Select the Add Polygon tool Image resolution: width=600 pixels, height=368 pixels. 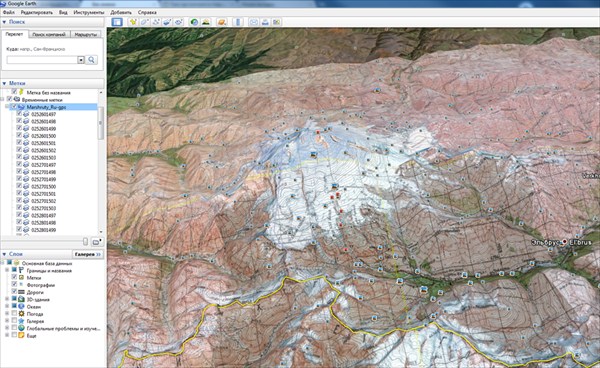coord(144,22)
